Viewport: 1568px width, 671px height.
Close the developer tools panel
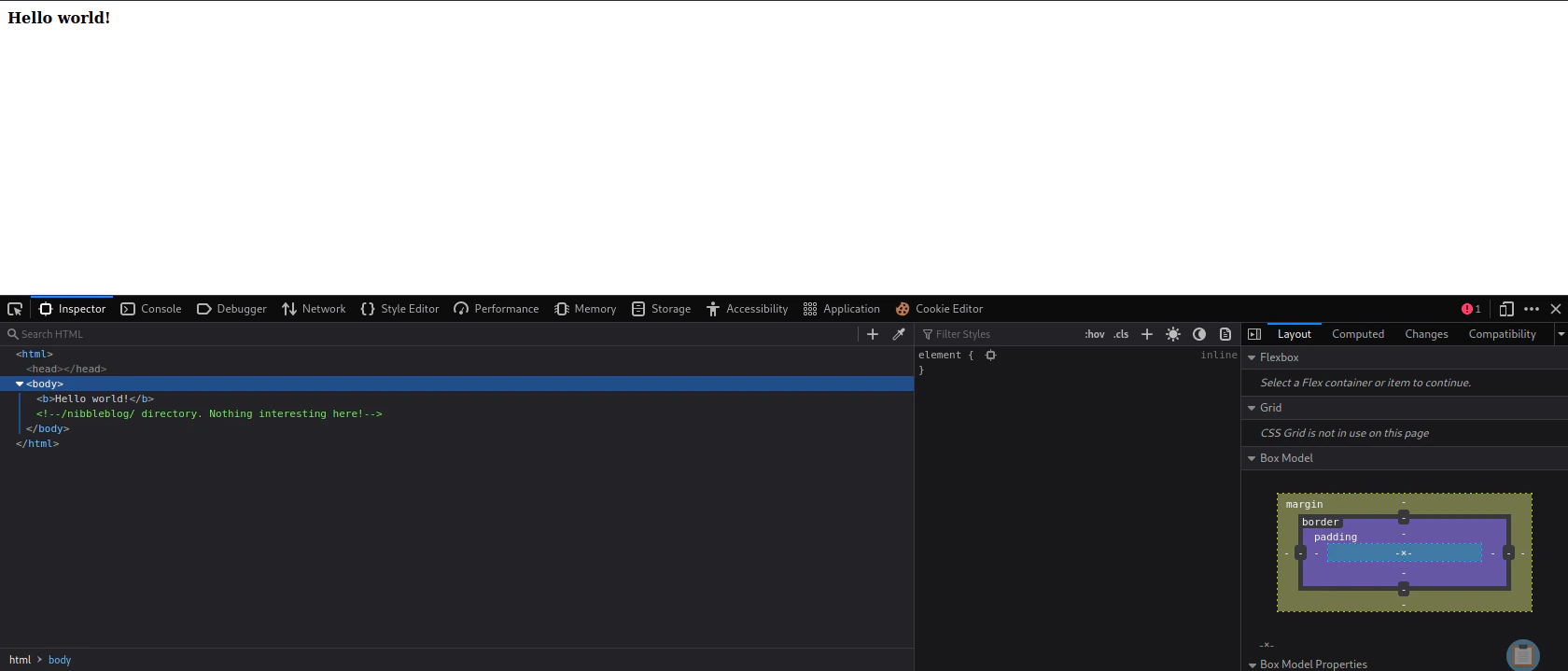pyautogui.click(x=1556, y=309)
